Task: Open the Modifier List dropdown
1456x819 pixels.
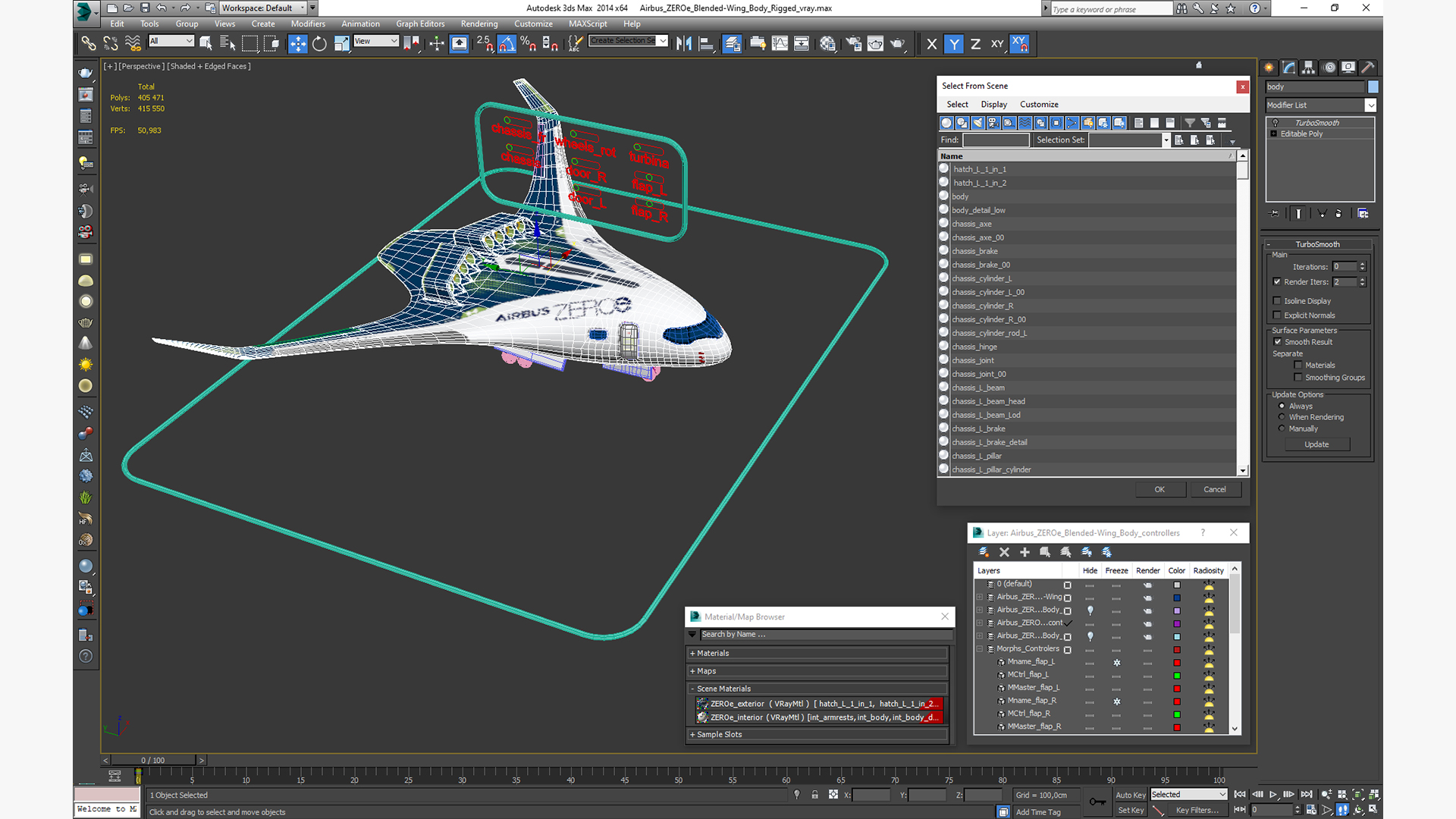Action: 1370,105
